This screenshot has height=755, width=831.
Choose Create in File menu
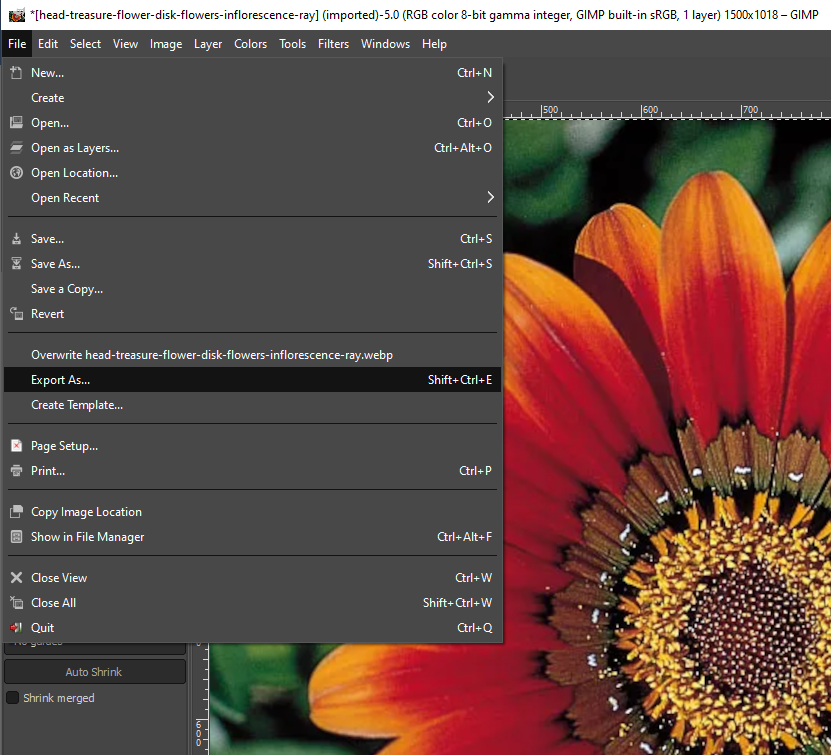(x=252, y=97)
